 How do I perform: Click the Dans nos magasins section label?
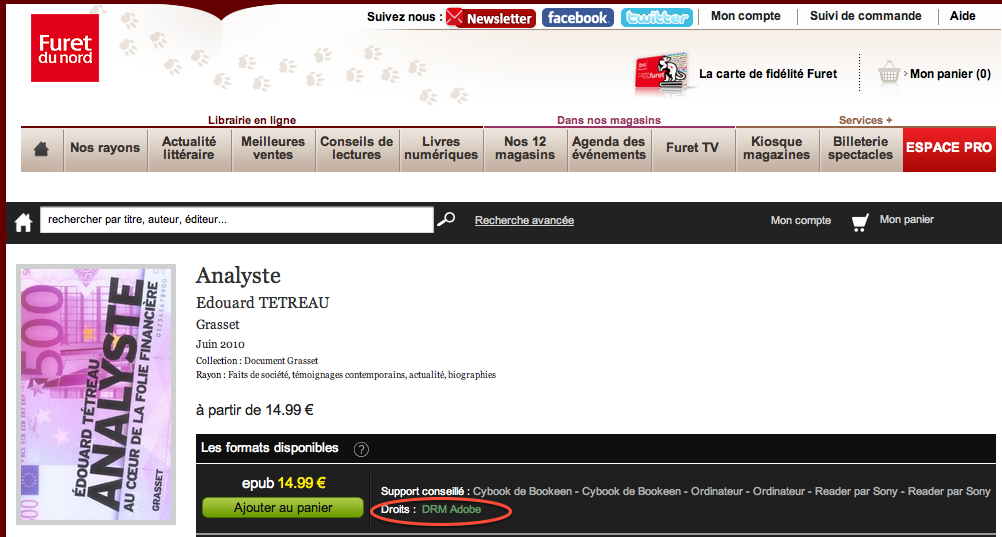pyautogui.click(x=609, y=120)
